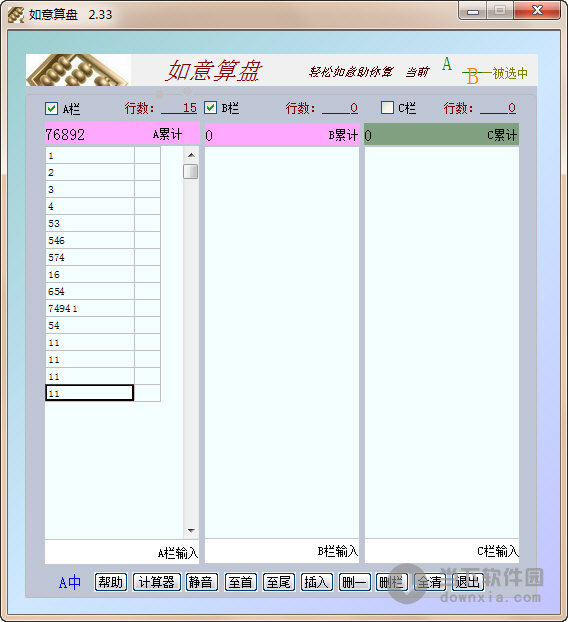
Task: Open the 计算器 button
Action: click(157, 582)
